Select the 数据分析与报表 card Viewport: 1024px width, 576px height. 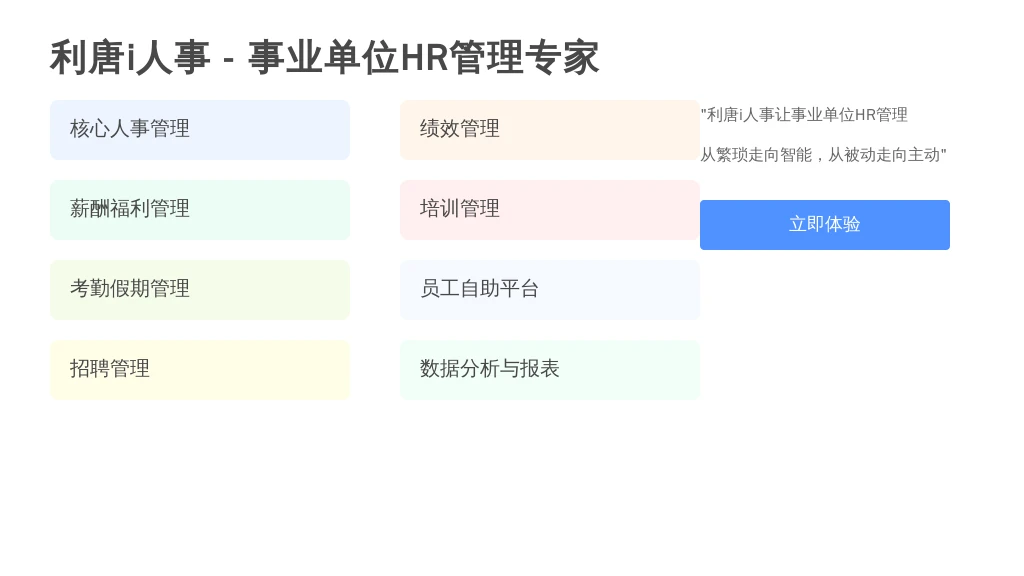pyautogui.click(x=550, y=370)
